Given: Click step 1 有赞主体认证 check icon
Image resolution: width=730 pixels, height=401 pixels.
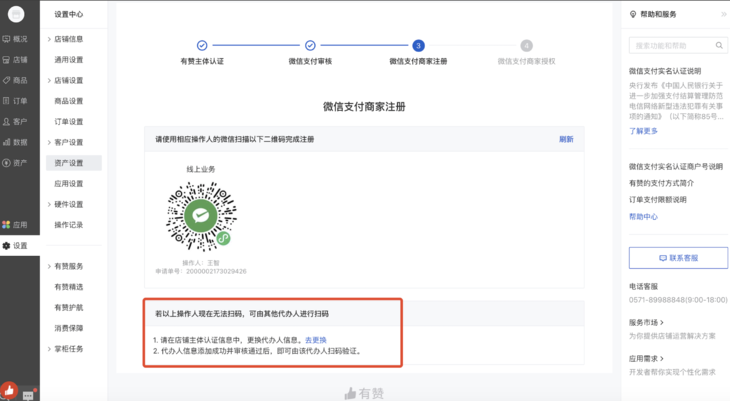Looking at the screenshot, I should click(202, 45).
